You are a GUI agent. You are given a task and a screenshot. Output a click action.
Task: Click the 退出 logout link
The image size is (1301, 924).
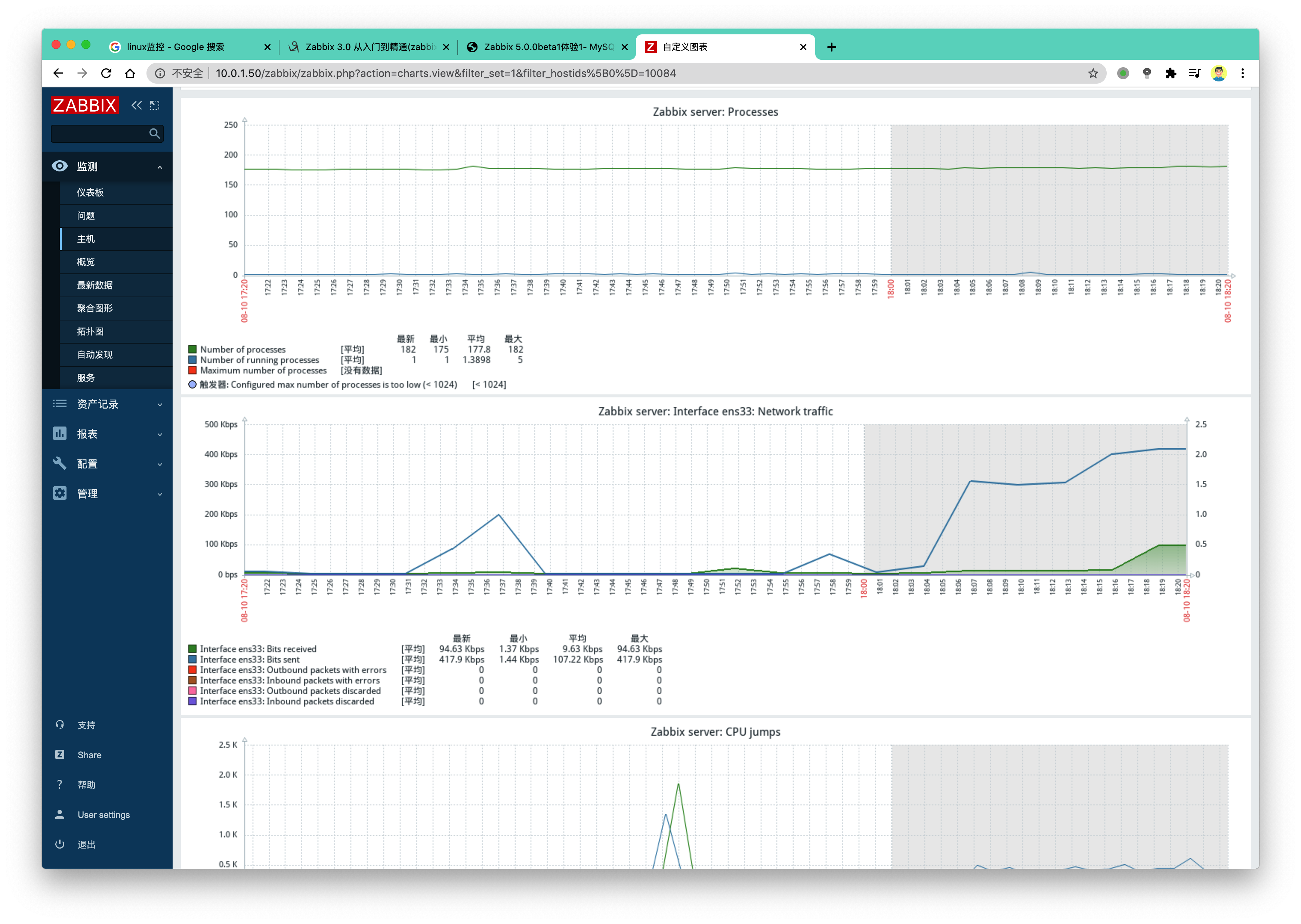coord(87,844)
